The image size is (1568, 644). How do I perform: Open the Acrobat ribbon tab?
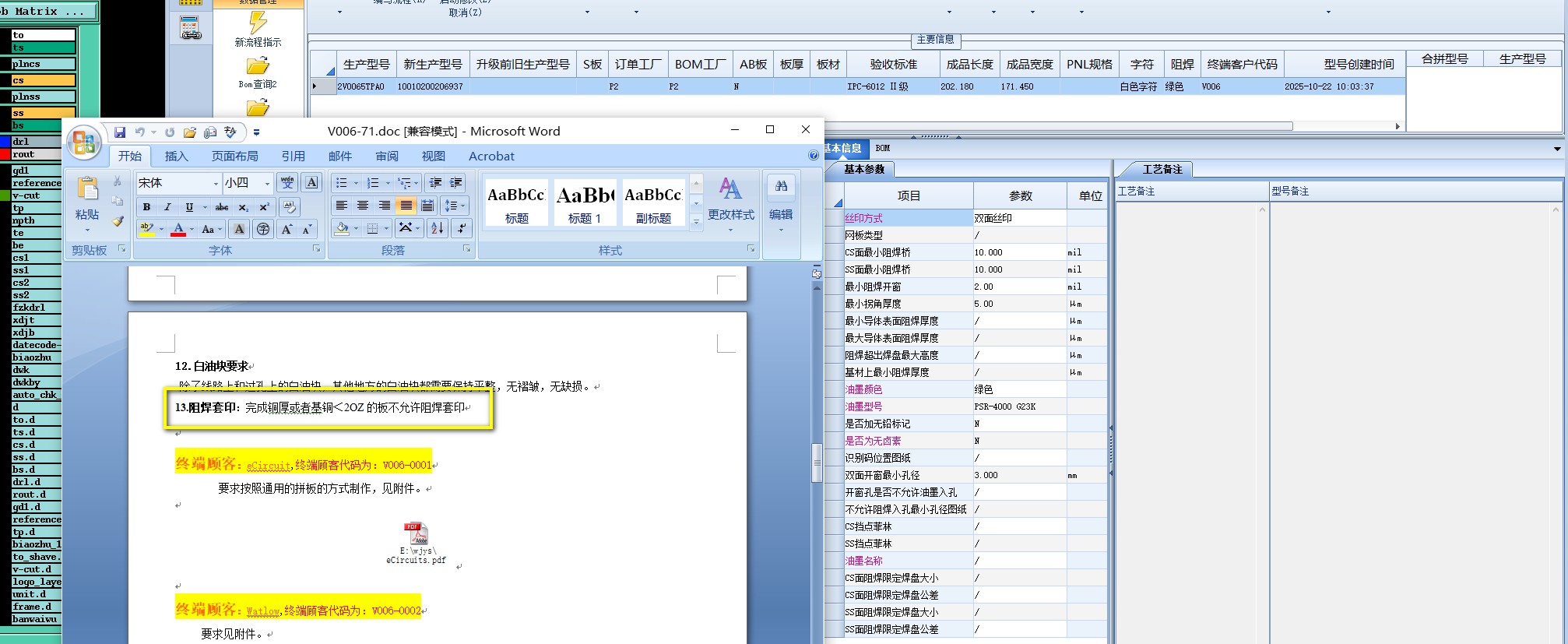pyautogui.click(x=491, y=156)
